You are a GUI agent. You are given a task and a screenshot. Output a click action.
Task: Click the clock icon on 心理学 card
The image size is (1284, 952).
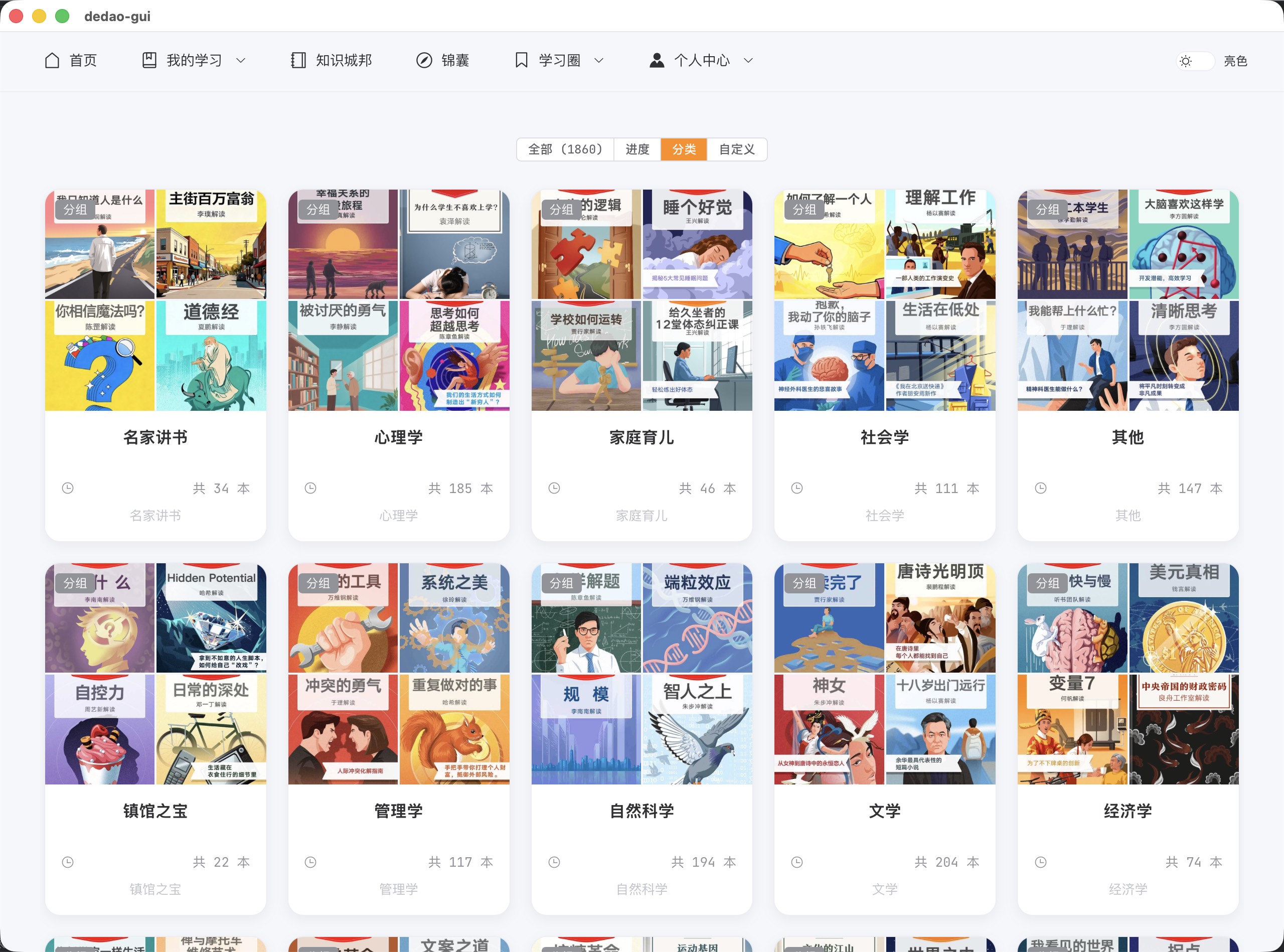[310, 488]
